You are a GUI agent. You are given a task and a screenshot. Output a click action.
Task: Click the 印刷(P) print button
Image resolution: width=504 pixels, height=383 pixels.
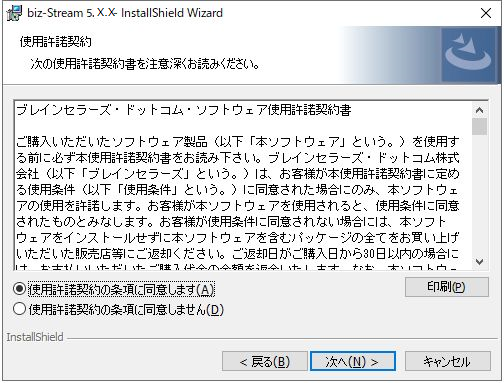coord(447,287)
